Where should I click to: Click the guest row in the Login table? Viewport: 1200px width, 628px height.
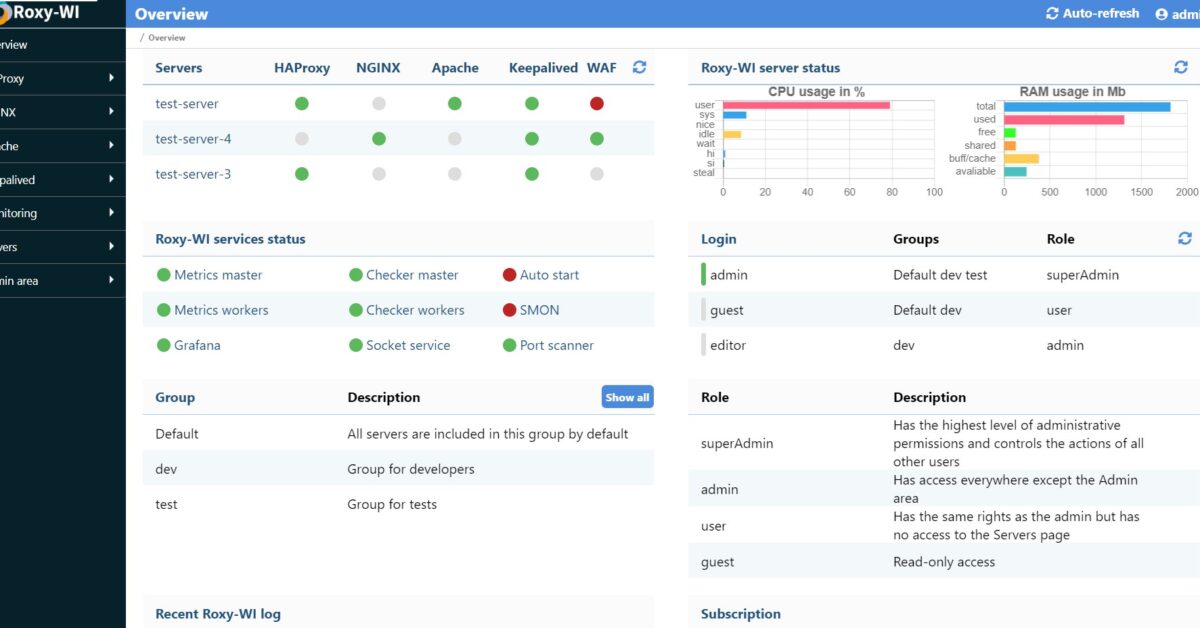click(x=727, y=310)
